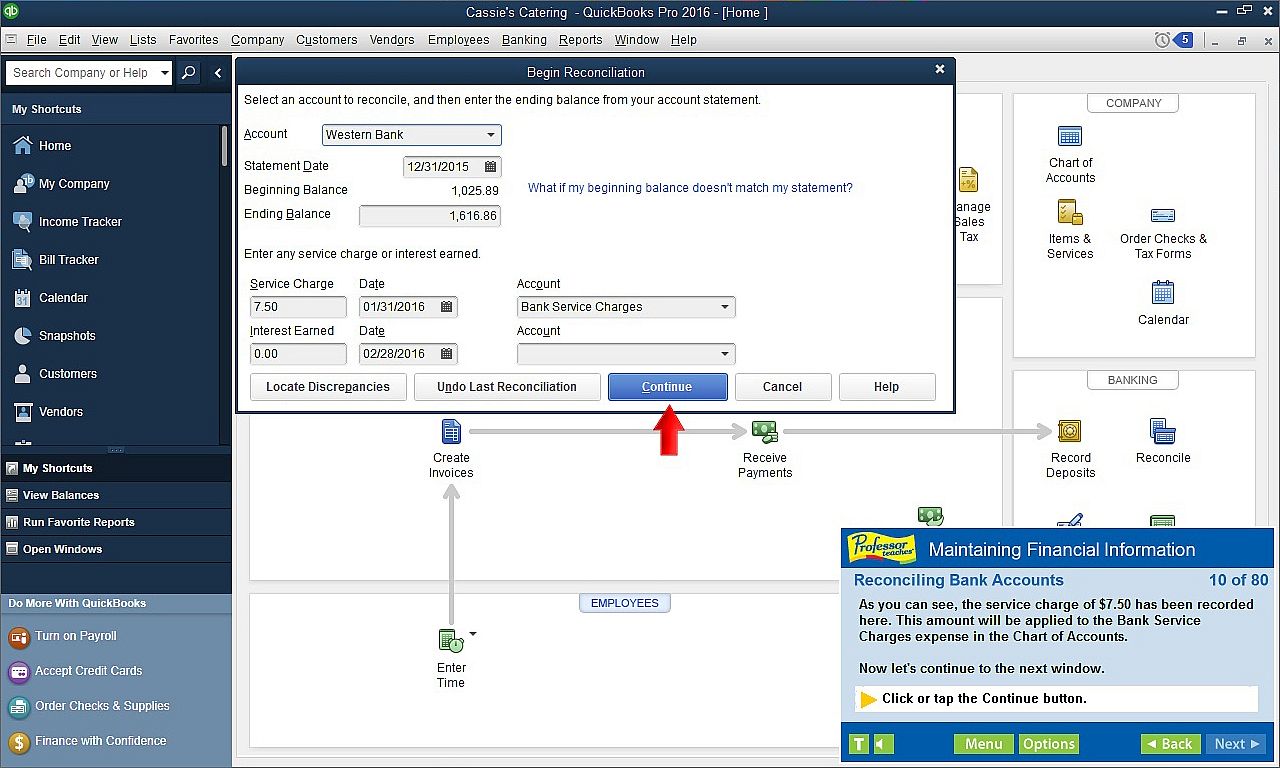Open the Reports menu
This screenshot has height=768, width=1280.
(x=580, y=40)
